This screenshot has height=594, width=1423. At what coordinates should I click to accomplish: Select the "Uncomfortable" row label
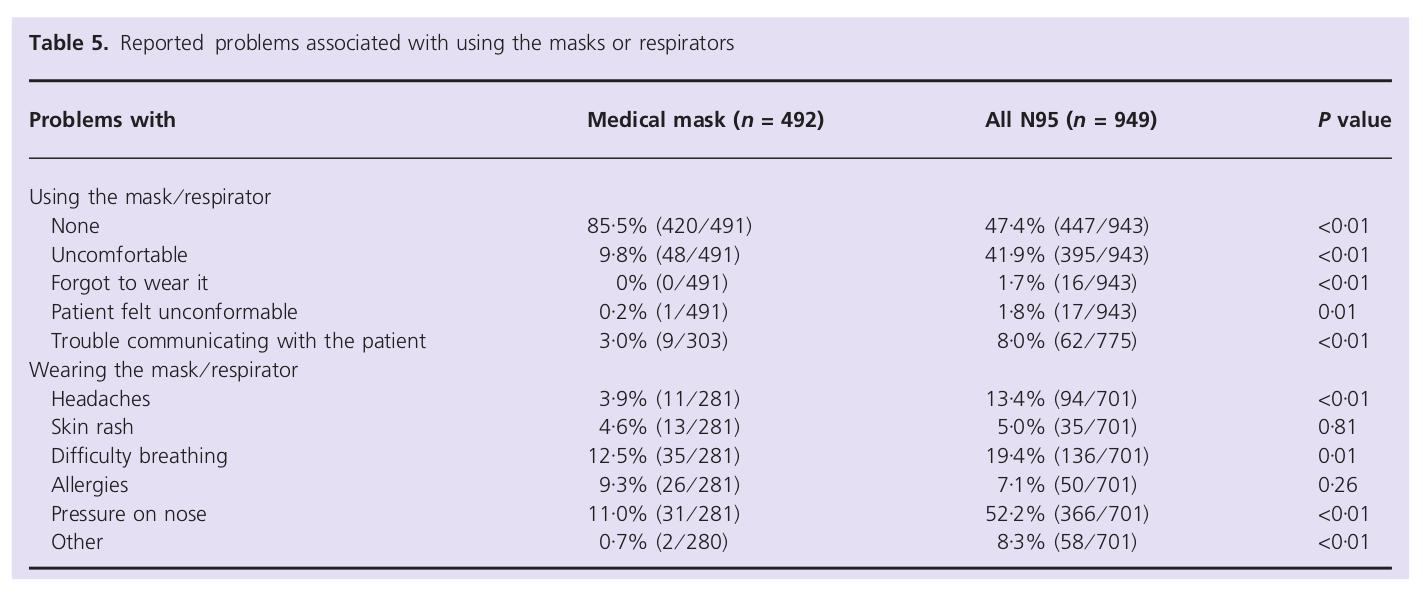point(119,255)
